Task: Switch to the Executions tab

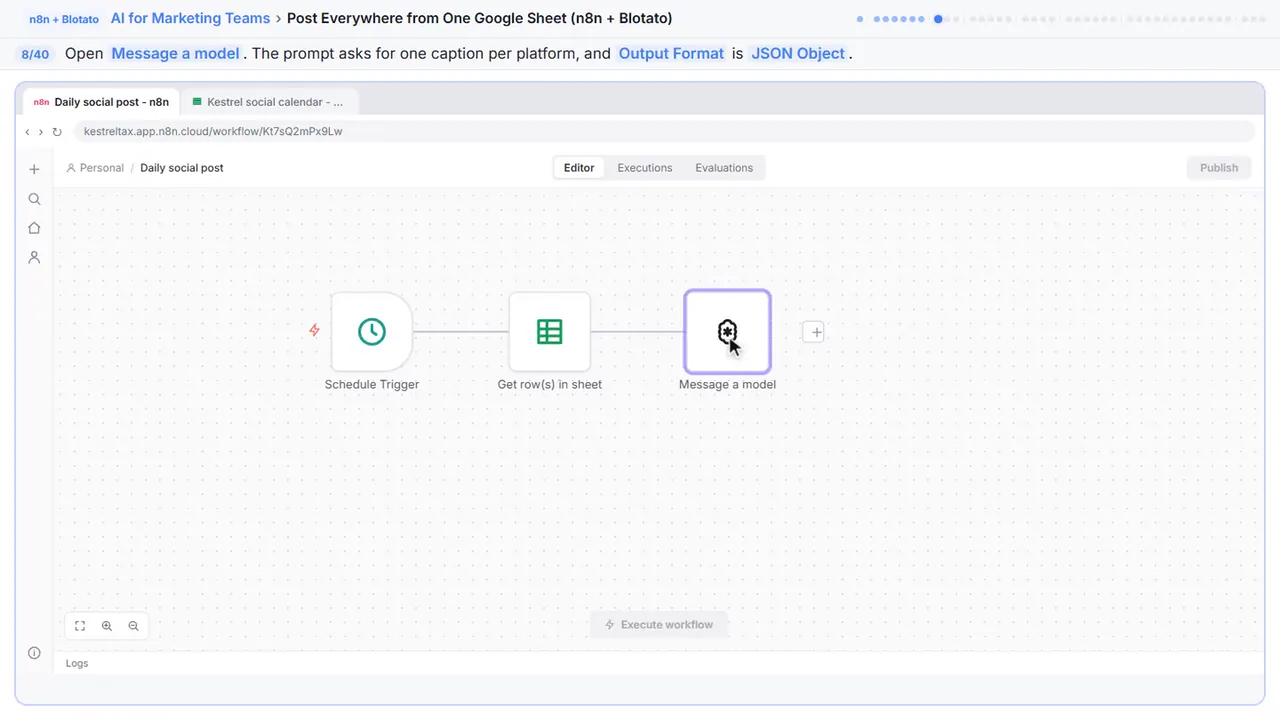Action: tap(645, 168)
